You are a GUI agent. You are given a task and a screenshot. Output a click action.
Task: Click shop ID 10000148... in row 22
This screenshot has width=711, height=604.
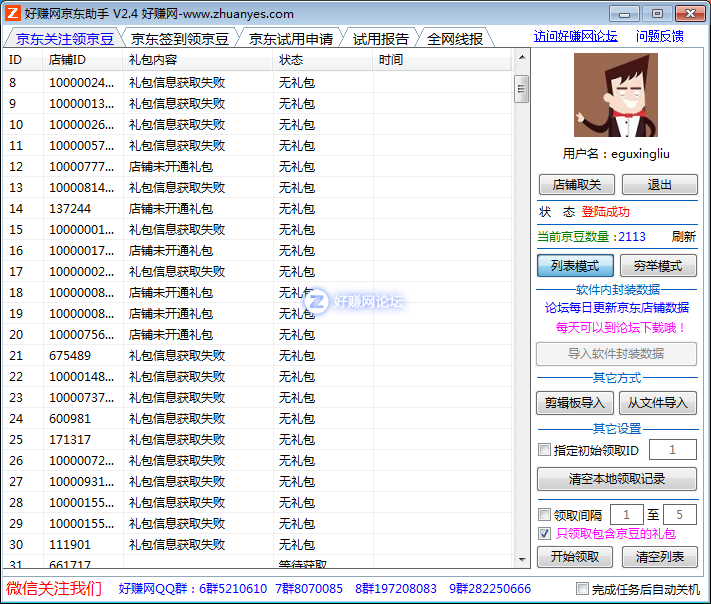82,376
